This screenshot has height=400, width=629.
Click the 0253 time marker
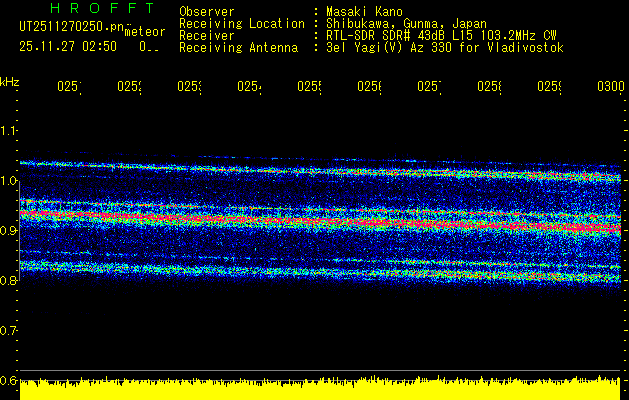coord(189,86)
